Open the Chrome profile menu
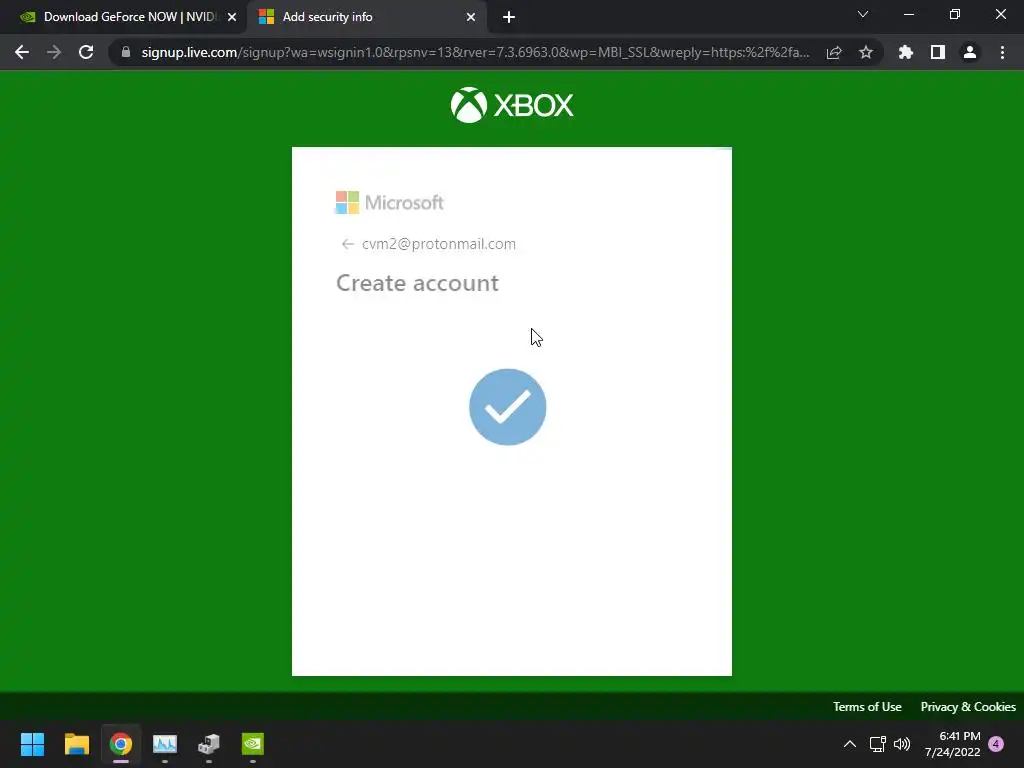Viewport: 1024px width, 768px height. click(x=970, y=52)
